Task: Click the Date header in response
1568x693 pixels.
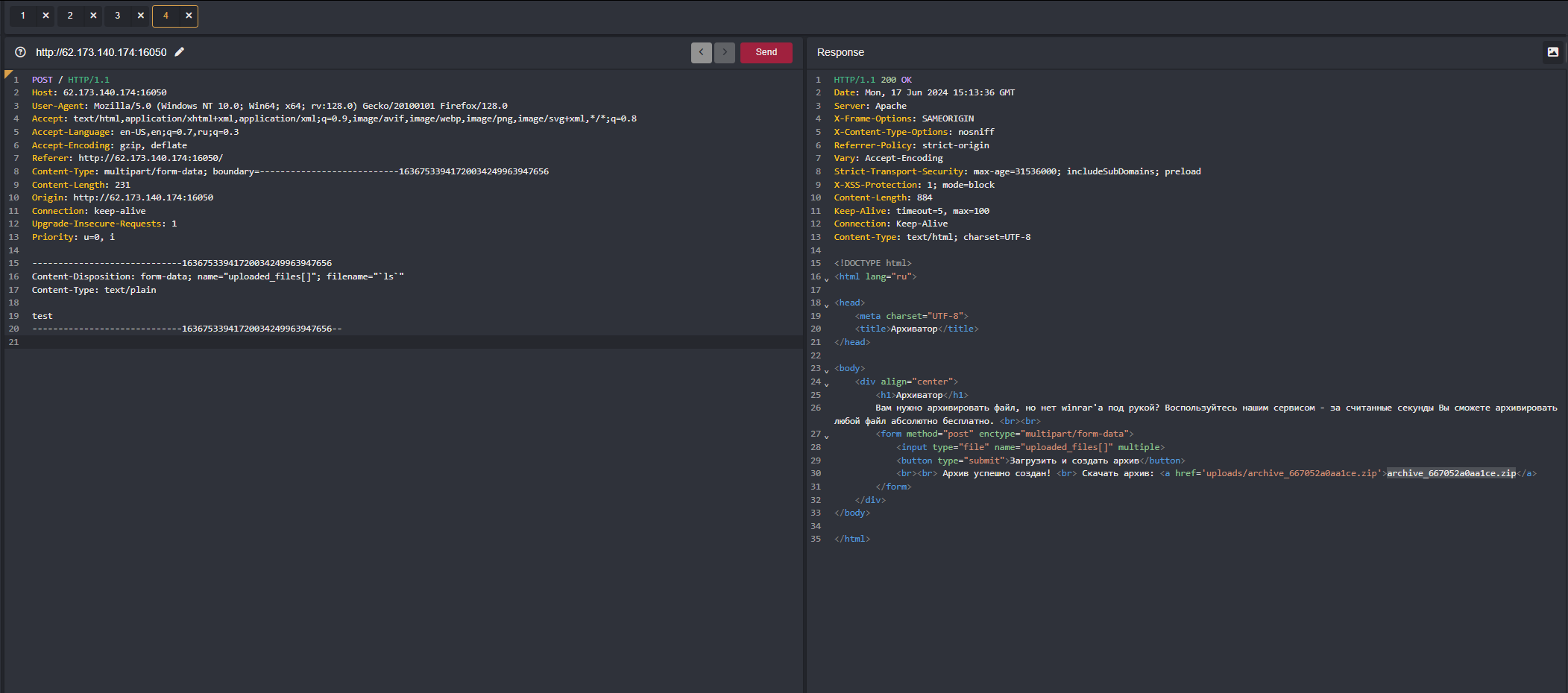Action: click(924, 92)
